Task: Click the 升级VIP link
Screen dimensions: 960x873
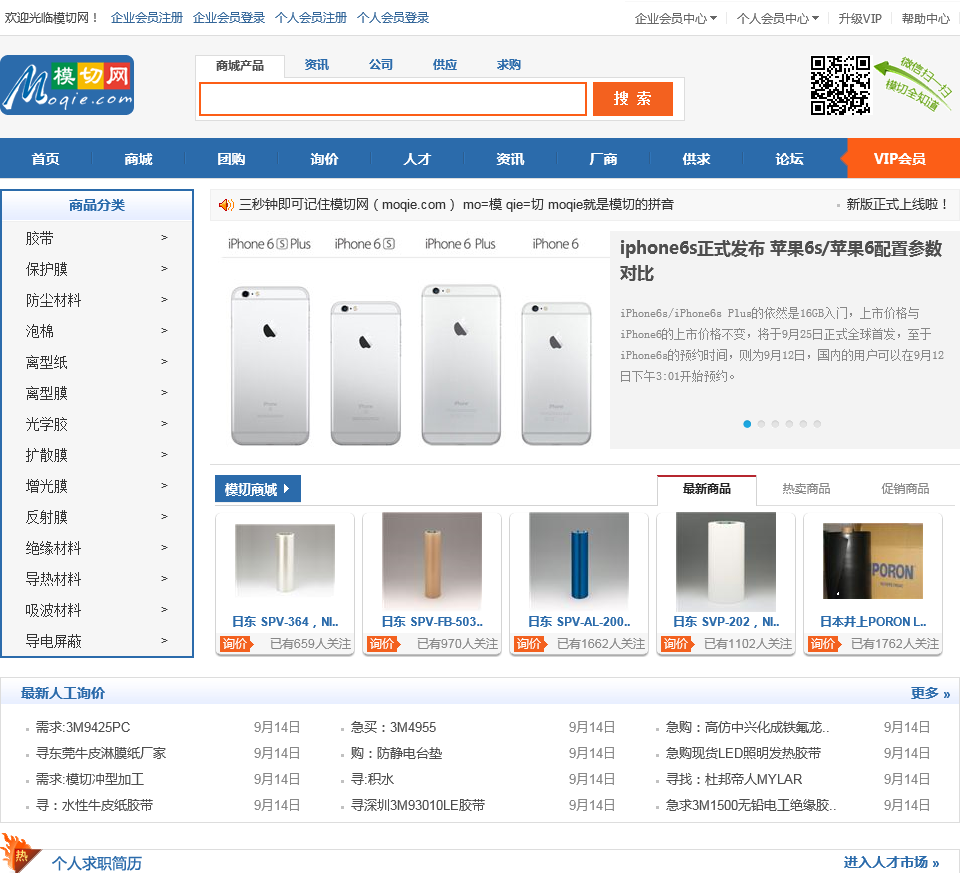Action: 860,18
